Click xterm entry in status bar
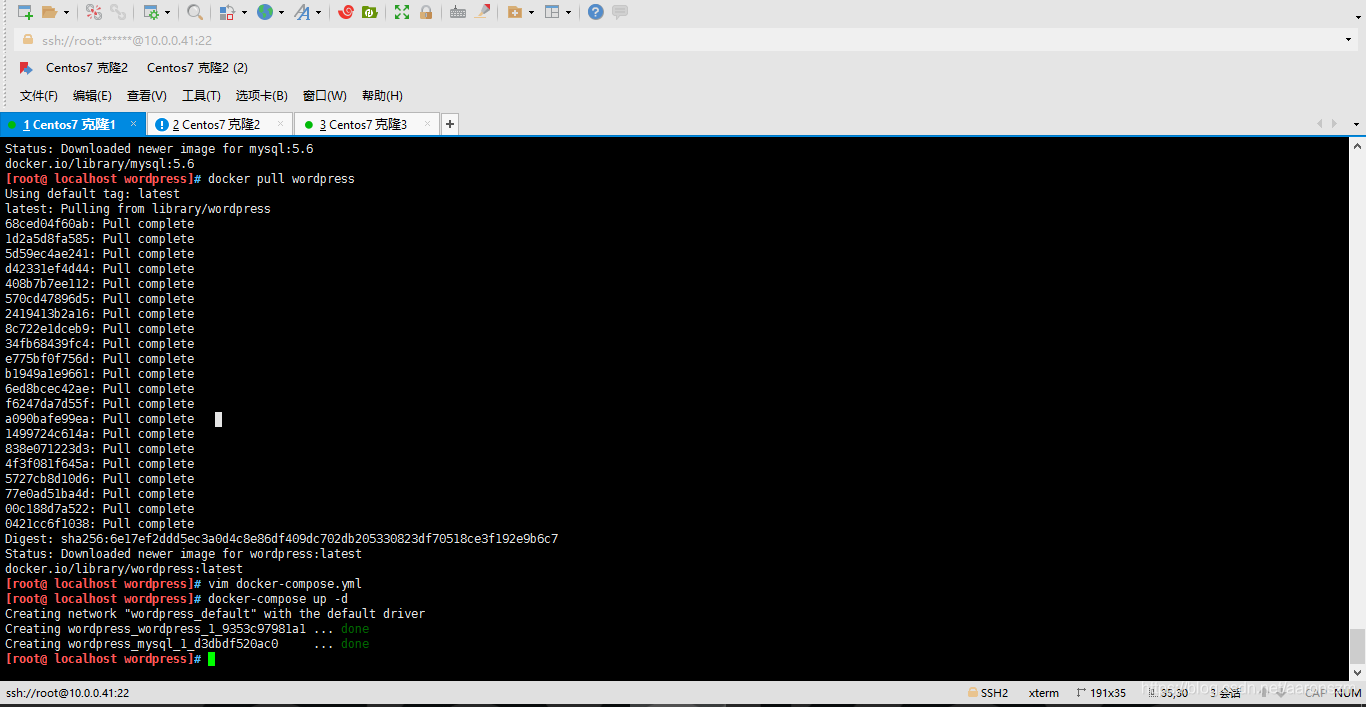 (1043, 693)
